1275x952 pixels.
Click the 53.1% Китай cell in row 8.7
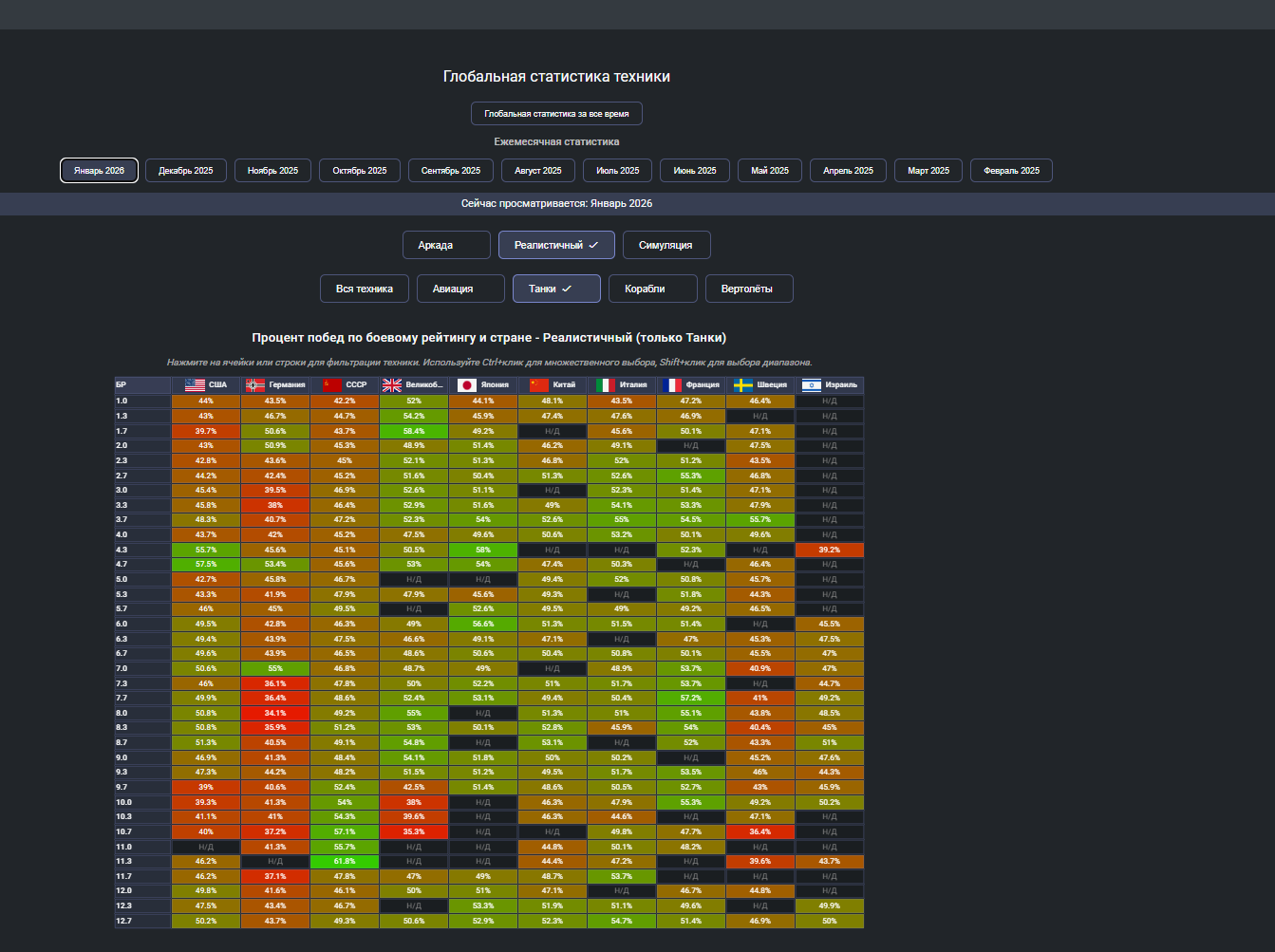pyautogui.click(x=553, y=742)
